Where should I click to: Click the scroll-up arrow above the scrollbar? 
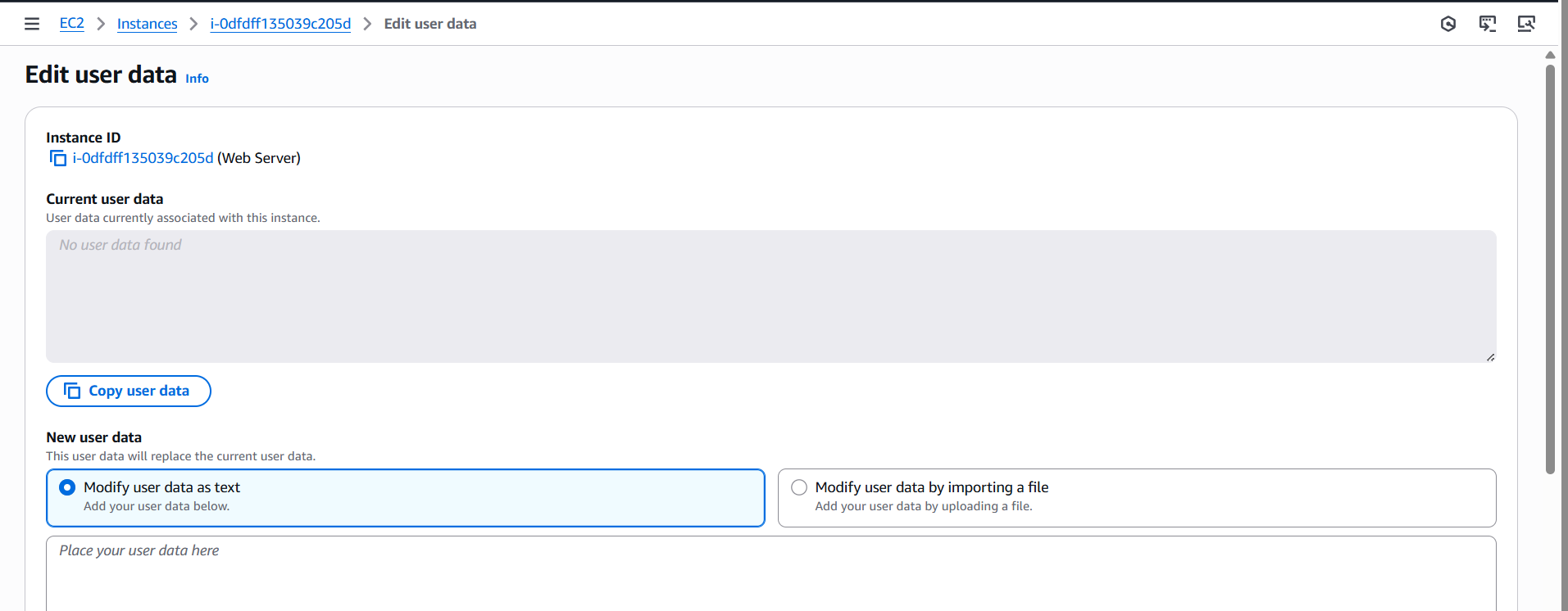1550,55
